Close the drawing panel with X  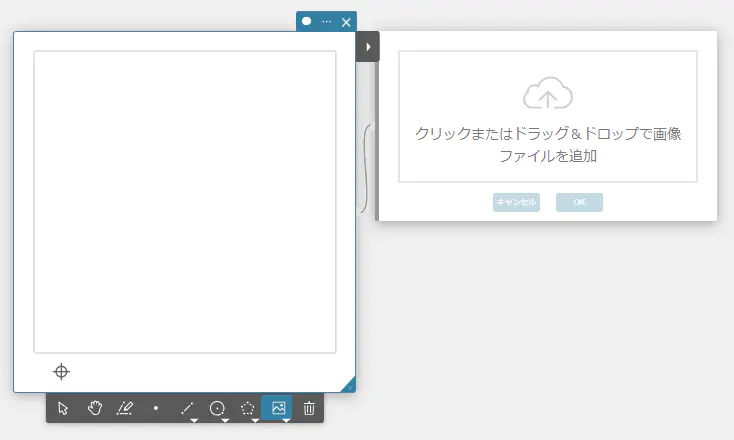346,22
